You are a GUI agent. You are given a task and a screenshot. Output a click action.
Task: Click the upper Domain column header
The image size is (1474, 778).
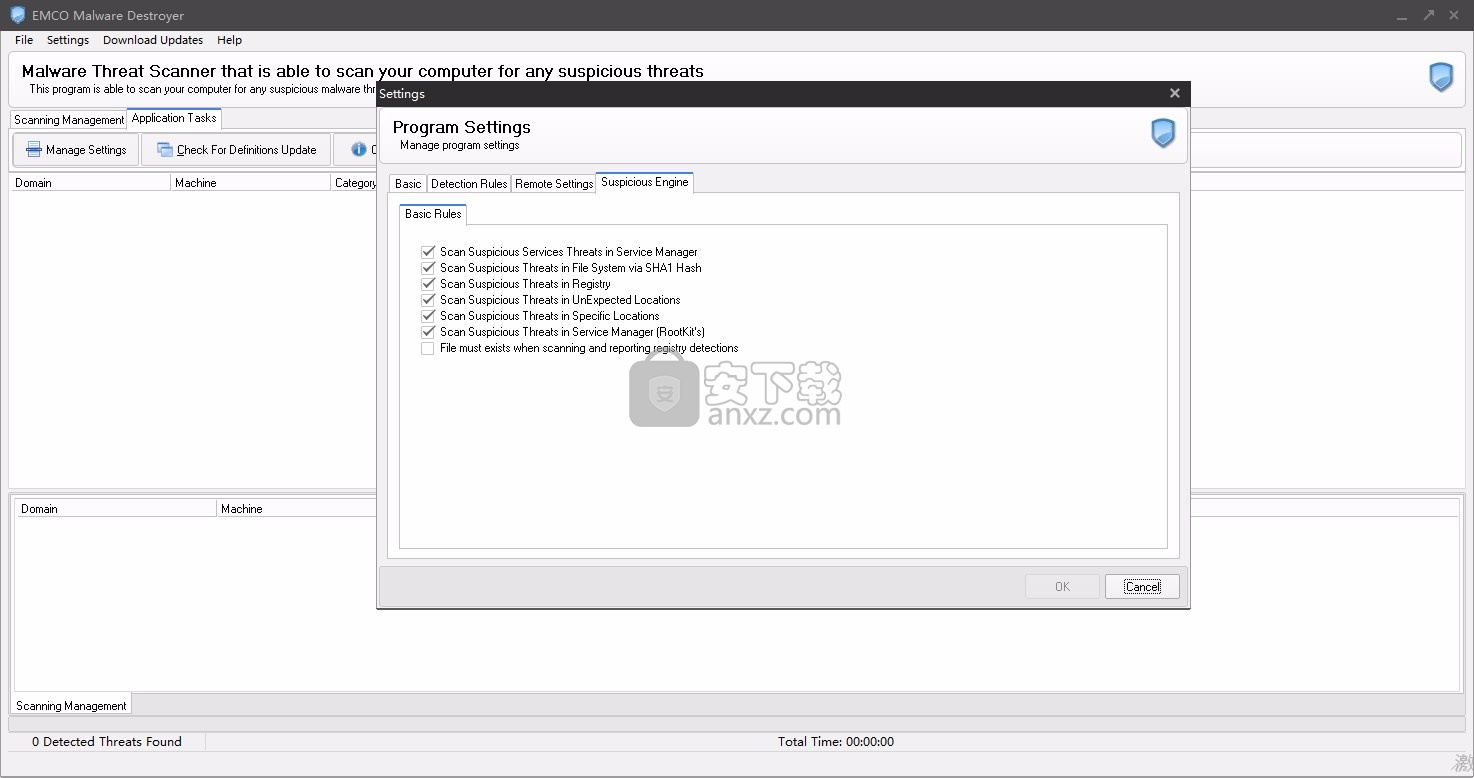(90, 183)
